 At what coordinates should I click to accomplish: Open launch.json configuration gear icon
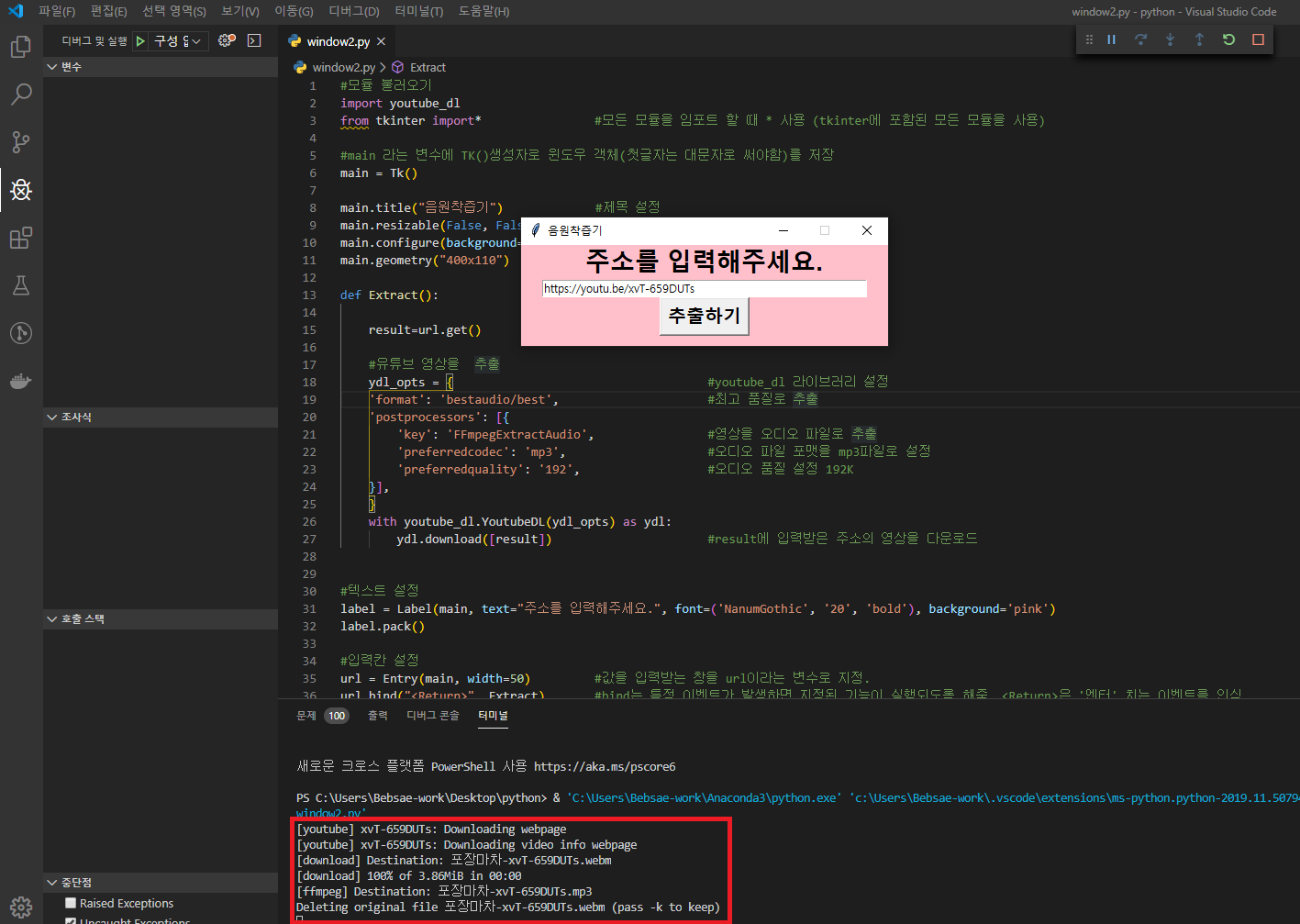point(227,40)
